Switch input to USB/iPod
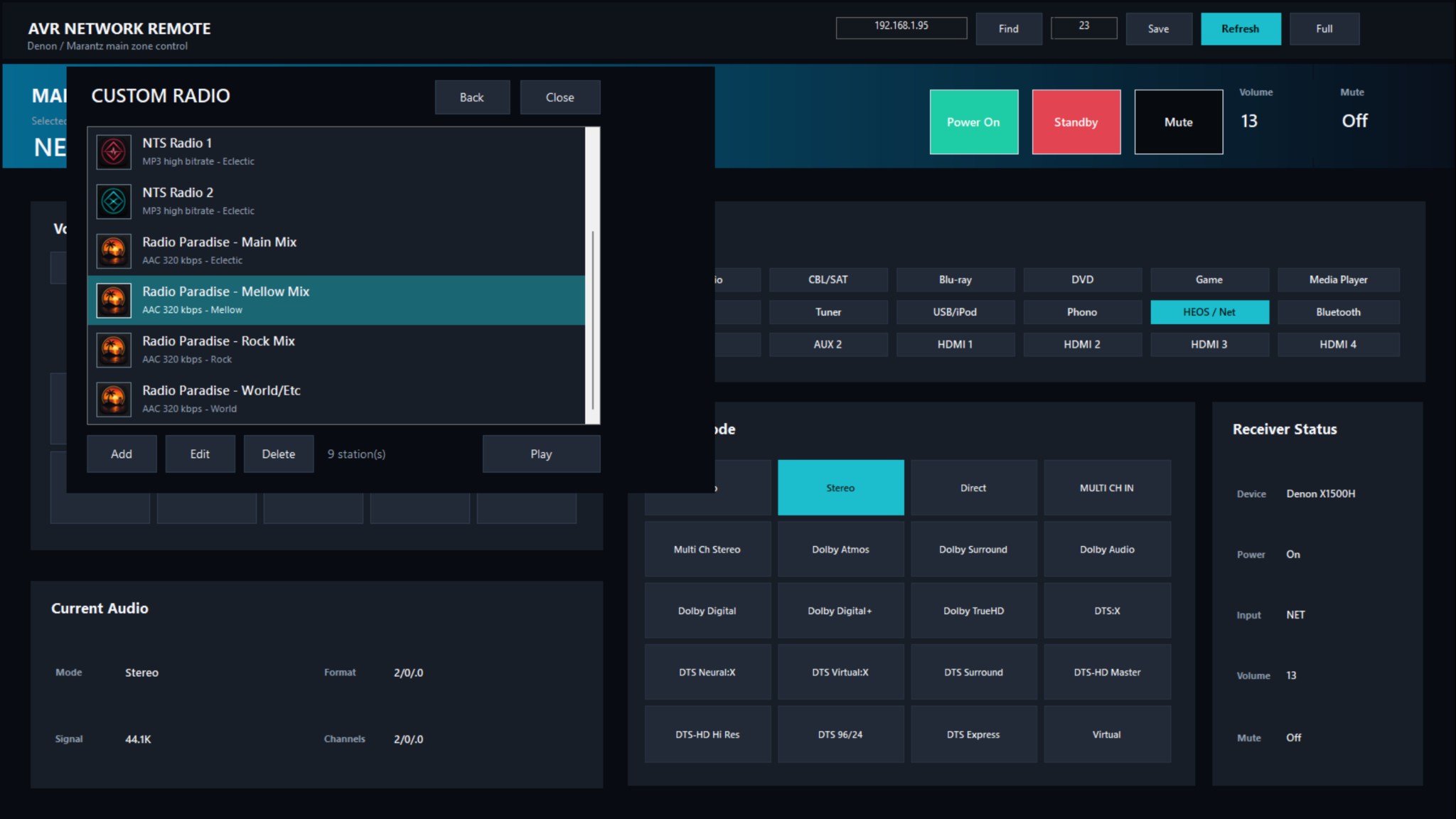Screen dimensions: 1456x819 click(955, 312)
